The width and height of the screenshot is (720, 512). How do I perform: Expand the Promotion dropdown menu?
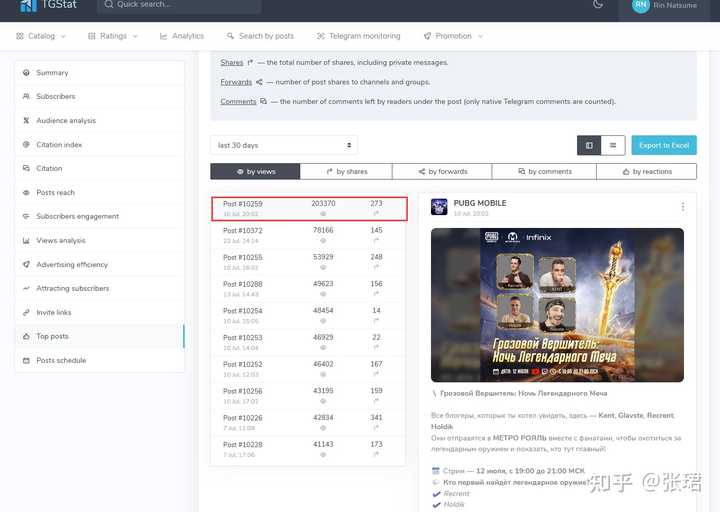pyautogui.click(x=453, y=36)
